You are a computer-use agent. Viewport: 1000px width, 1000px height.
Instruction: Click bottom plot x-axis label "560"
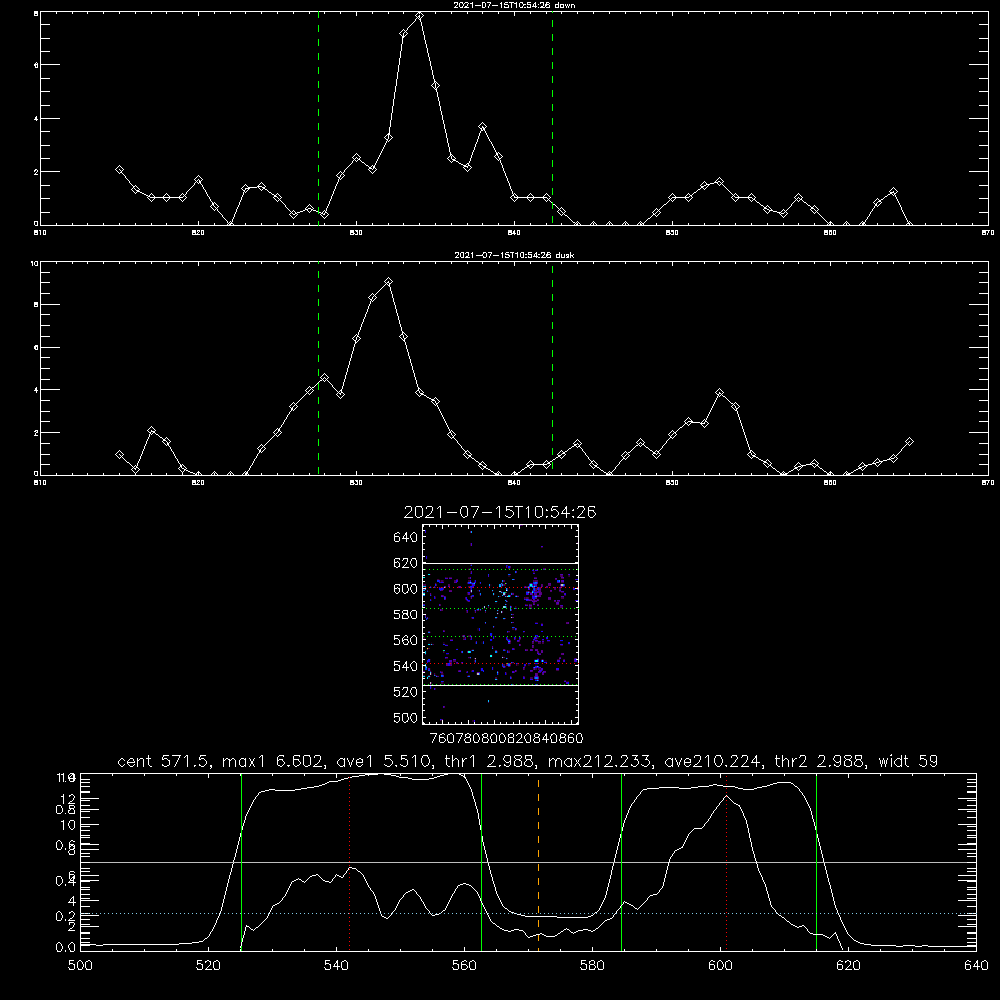coord(464,966)
